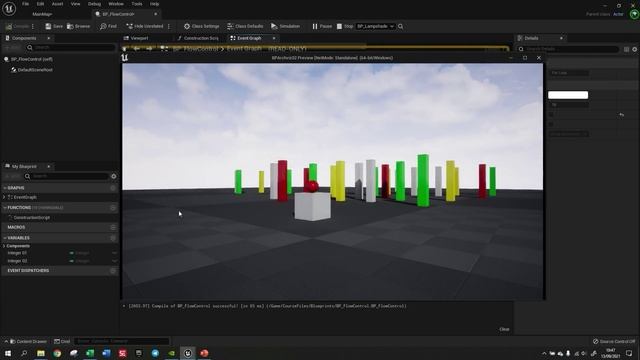Click the Simulation button

coord(285,26)
